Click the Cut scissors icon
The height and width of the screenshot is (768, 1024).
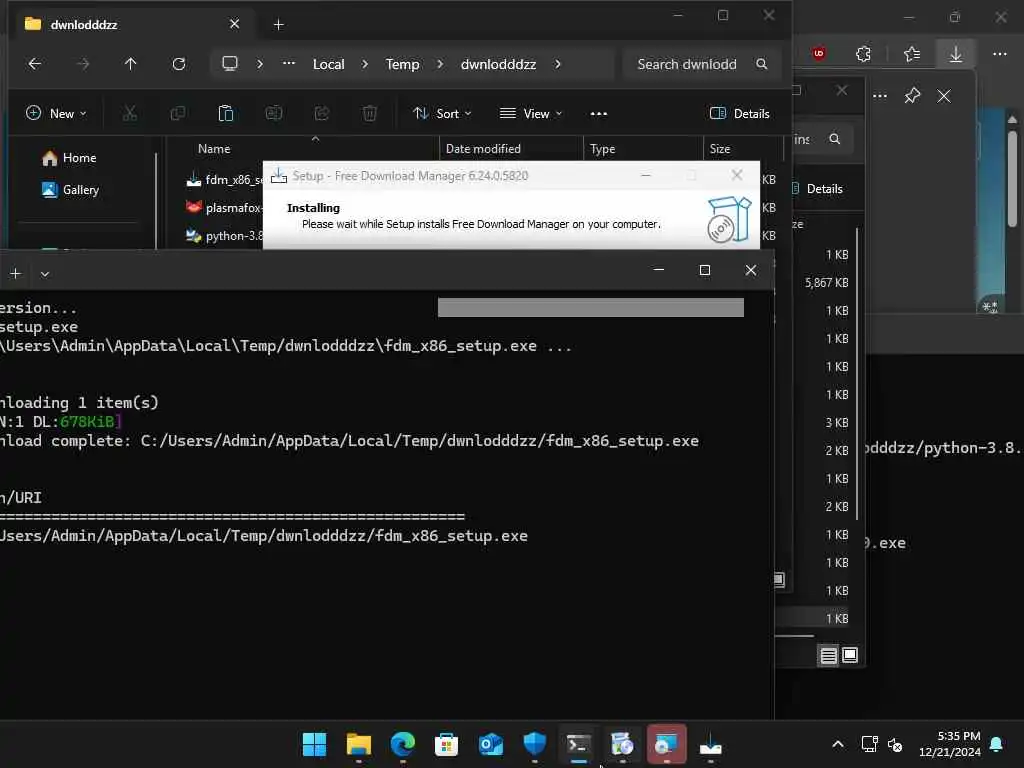tap(130, 114)
